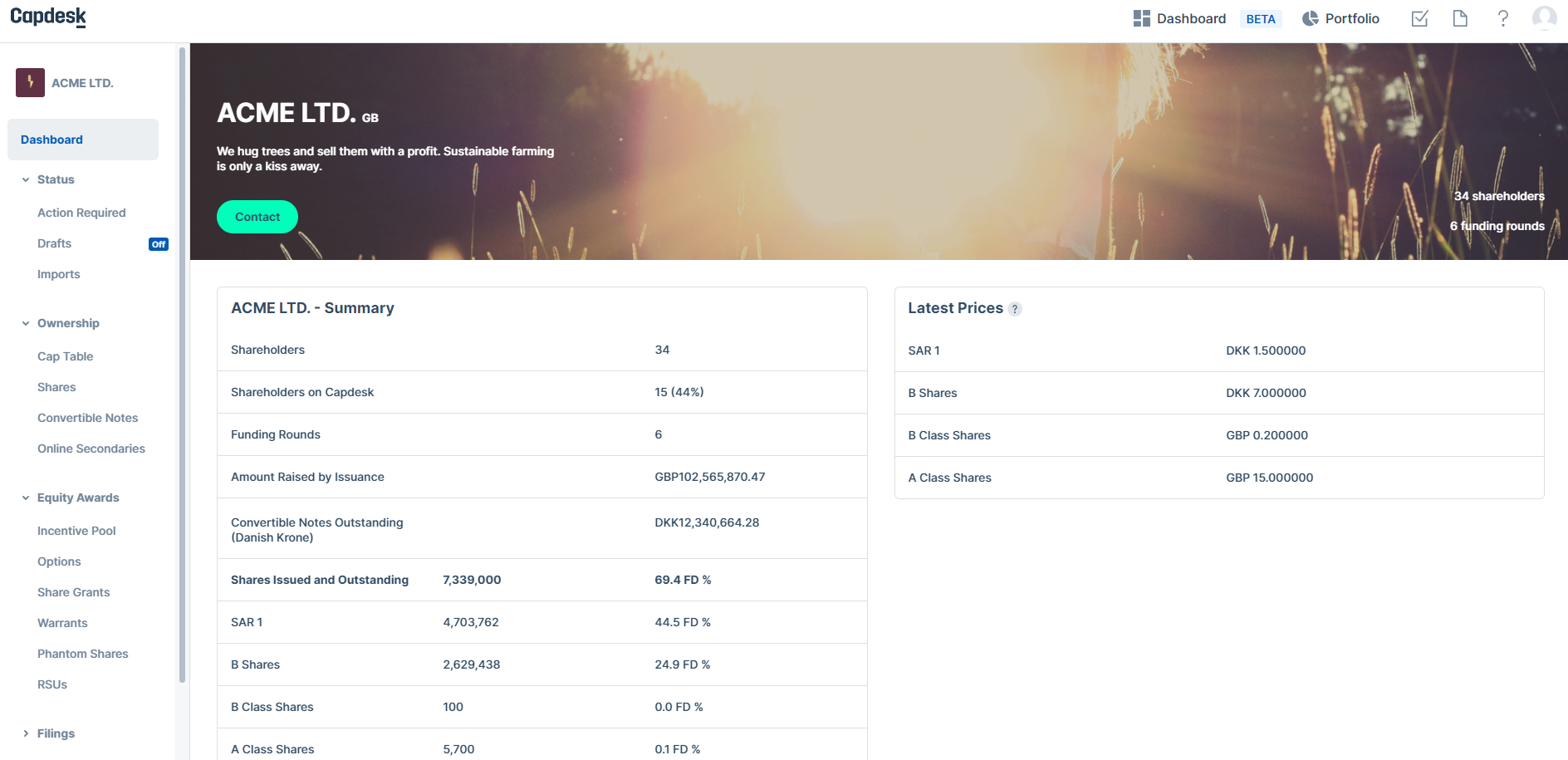
Task: Select the ACME lightning bolt company icon
Action: tap(30, 82)
